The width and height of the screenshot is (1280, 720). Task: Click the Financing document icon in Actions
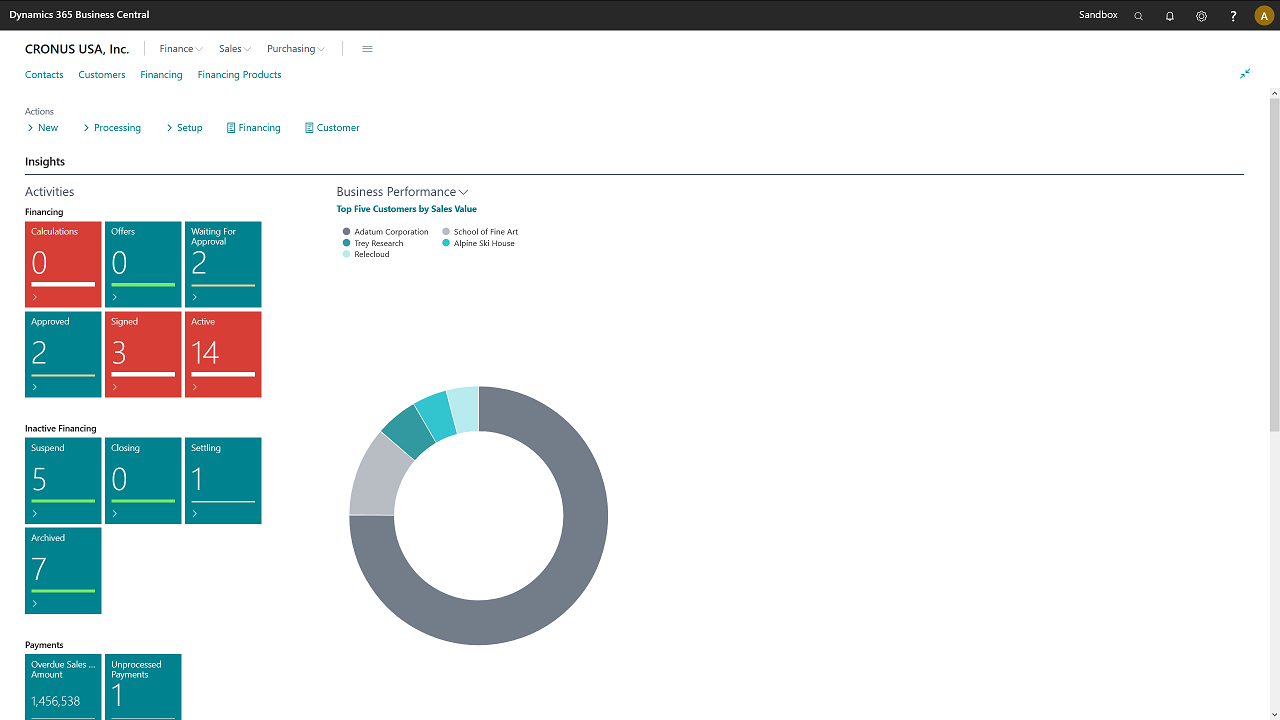click(231, 128)
